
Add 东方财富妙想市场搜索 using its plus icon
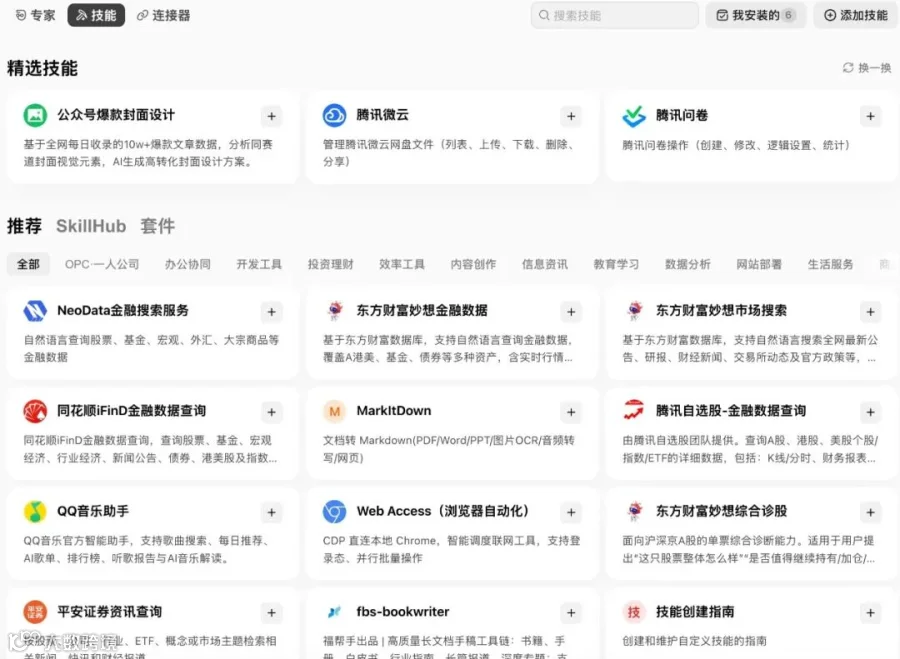pos(871,312)
